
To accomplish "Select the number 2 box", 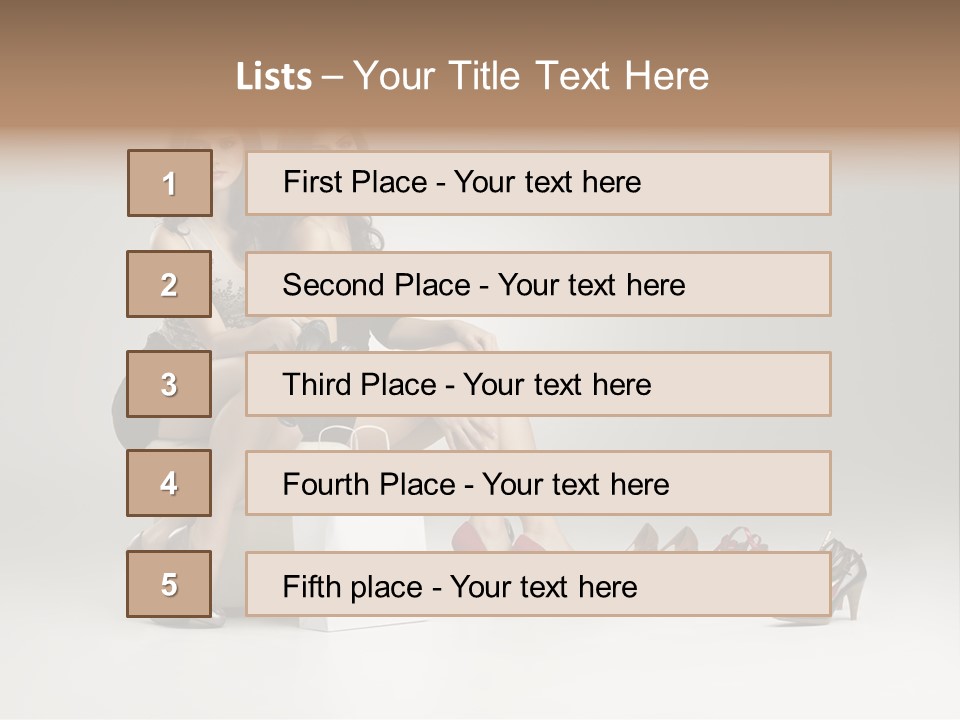I will [169, 284].
